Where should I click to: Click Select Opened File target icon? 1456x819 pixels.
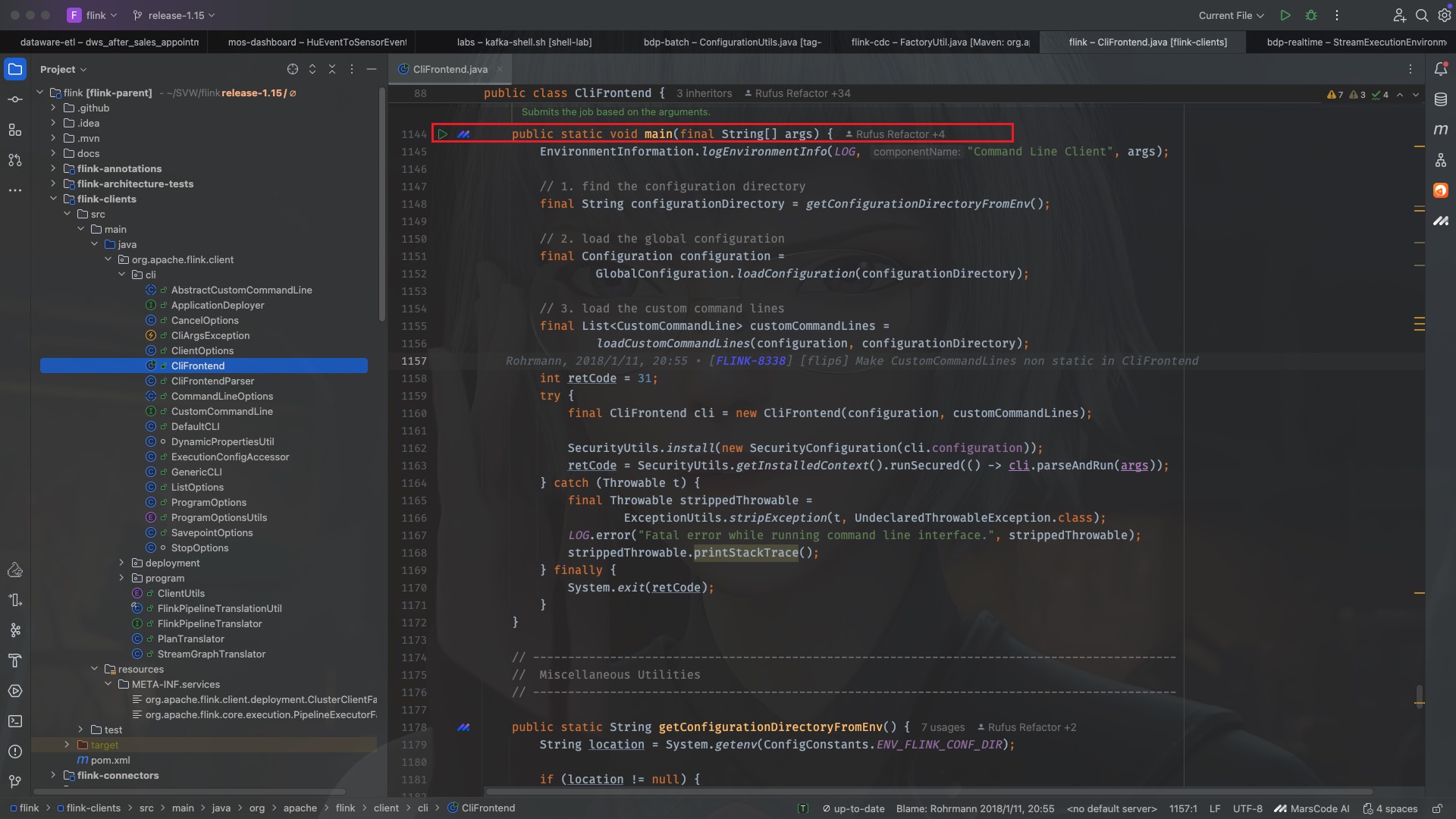pyautogui.click(x=293, y=69)
